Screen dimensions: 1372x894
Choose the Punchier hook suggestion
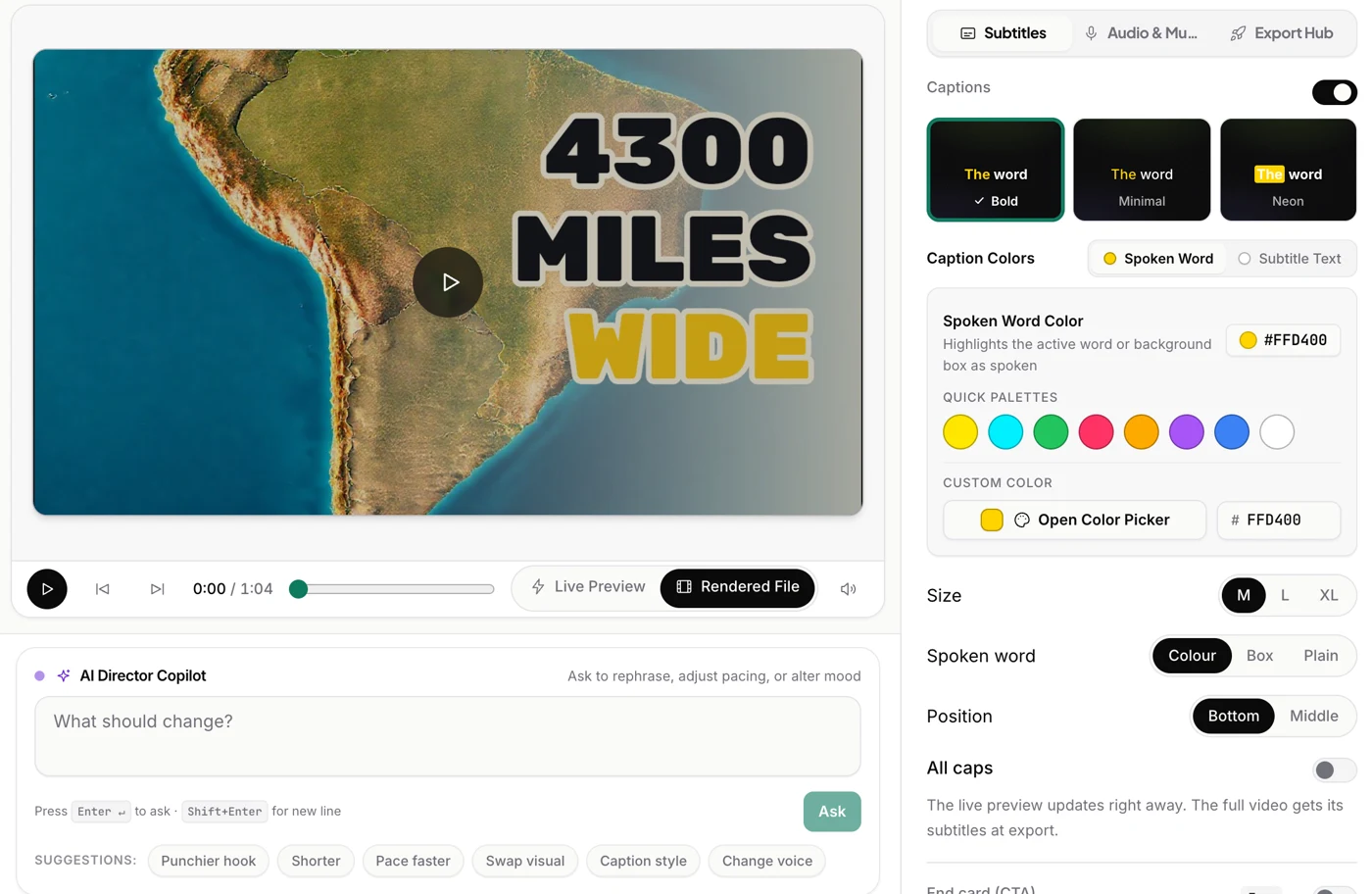tap(209, 862)
